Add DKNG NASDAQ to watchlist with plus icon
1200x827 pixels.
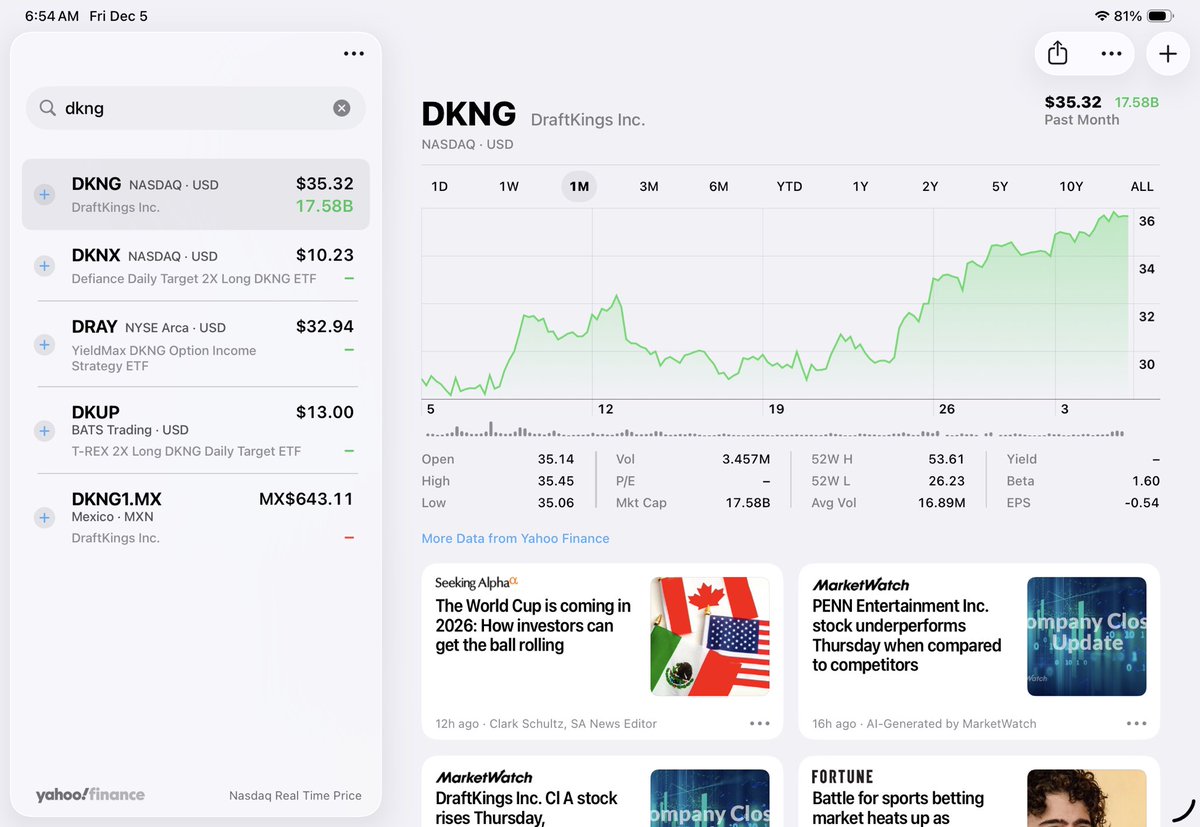pyautogui.click(x=44, y=195)
